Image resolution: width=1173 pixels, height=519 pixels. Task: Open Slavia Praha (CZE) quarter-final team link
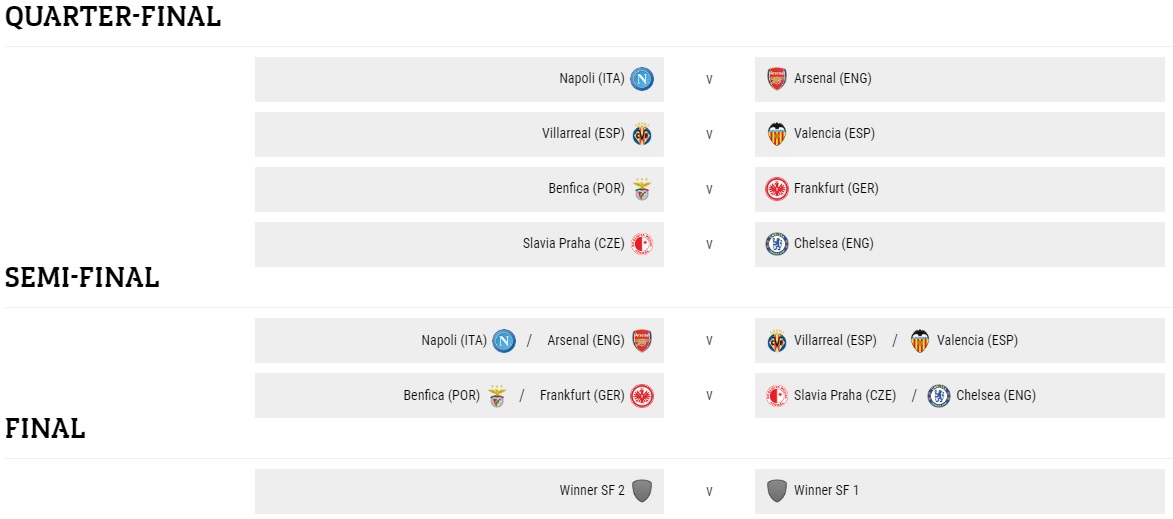573,244
